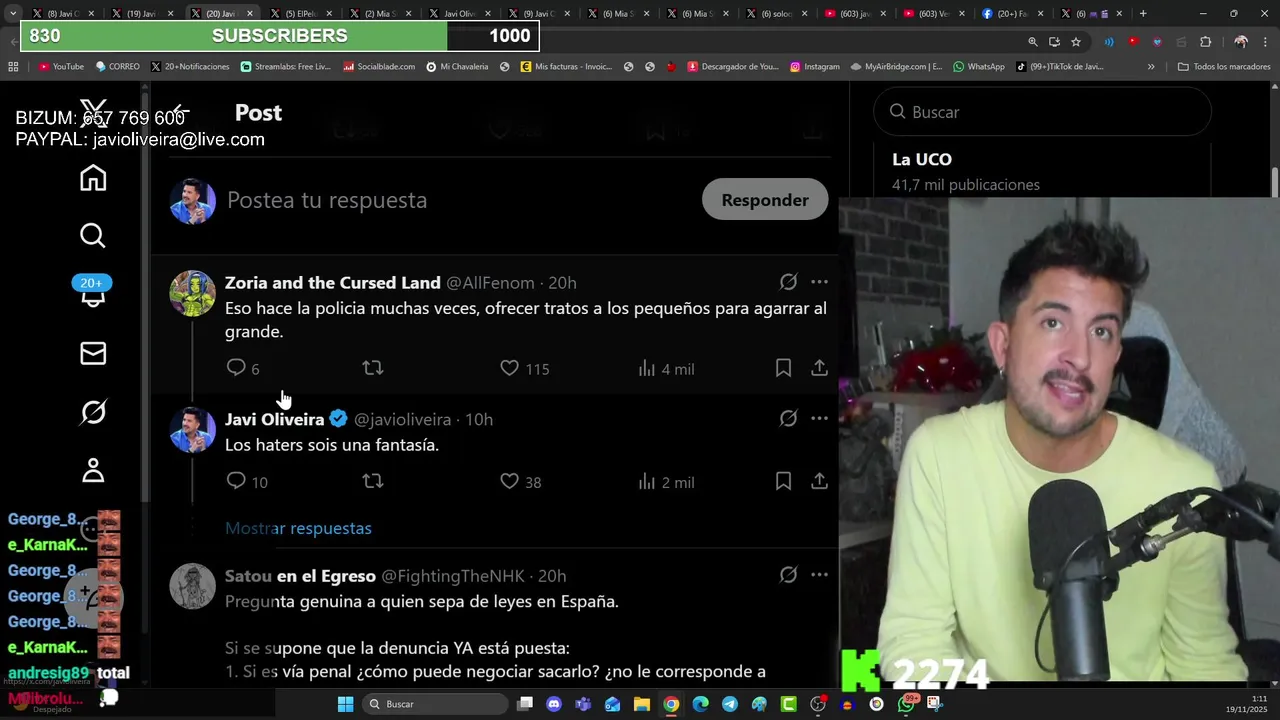
Task: Open Satou en el Egreso's avatar
Action: tap(192, 587)
